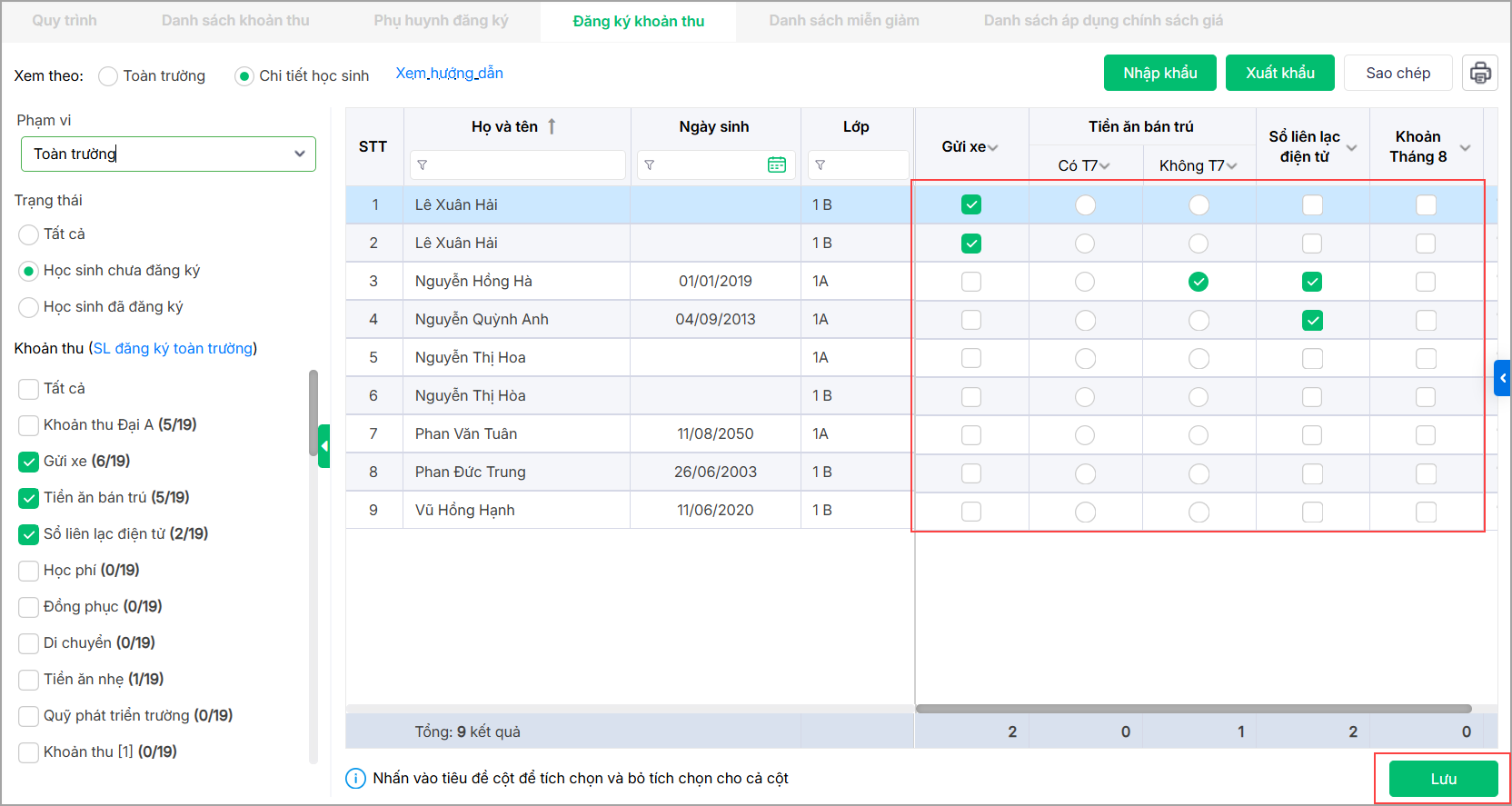Check Tất cả under Khoản thu list
Screen dimensions: 1512x806
29,389
